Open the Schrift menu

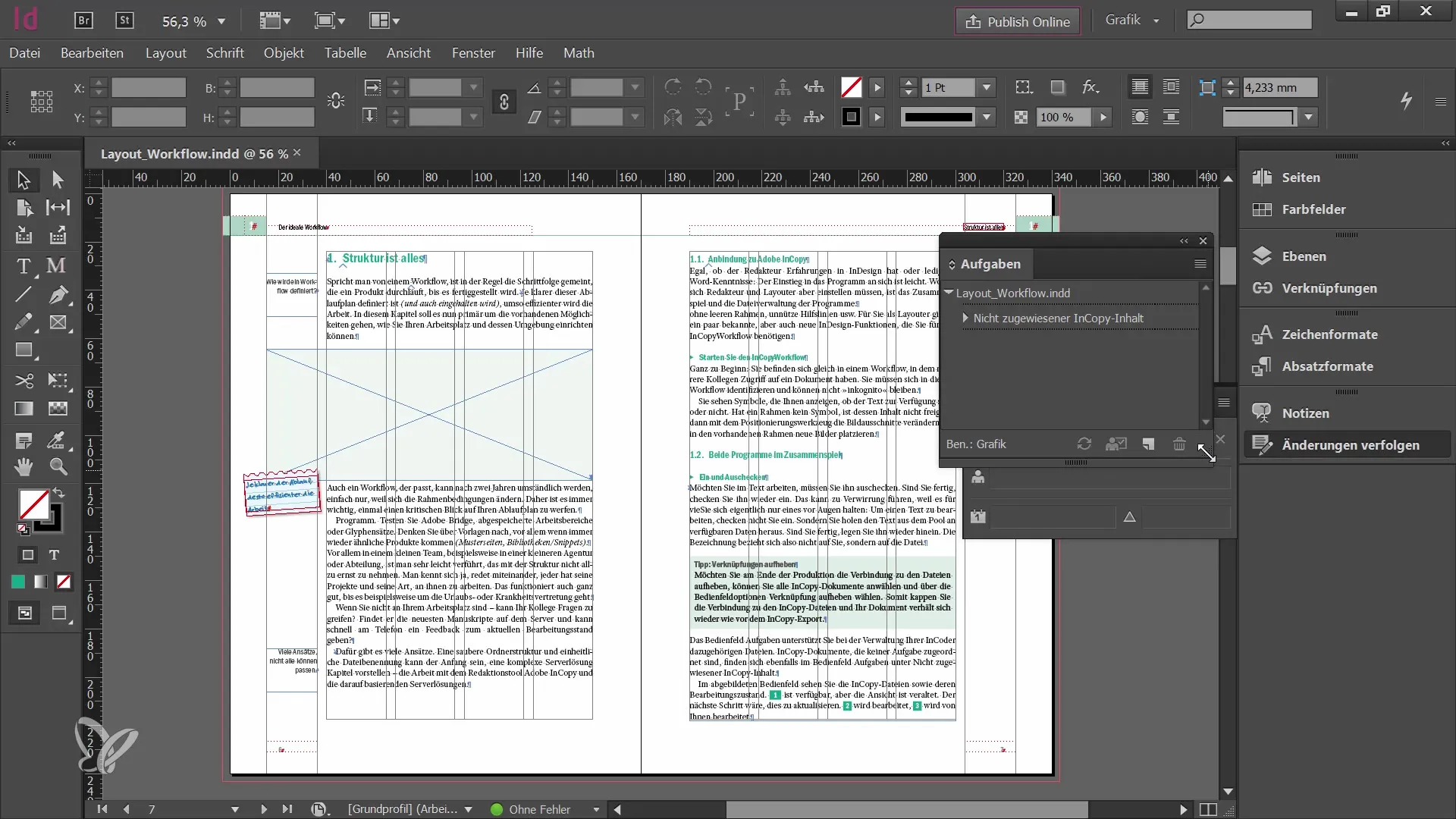click(x=225, y=53)
